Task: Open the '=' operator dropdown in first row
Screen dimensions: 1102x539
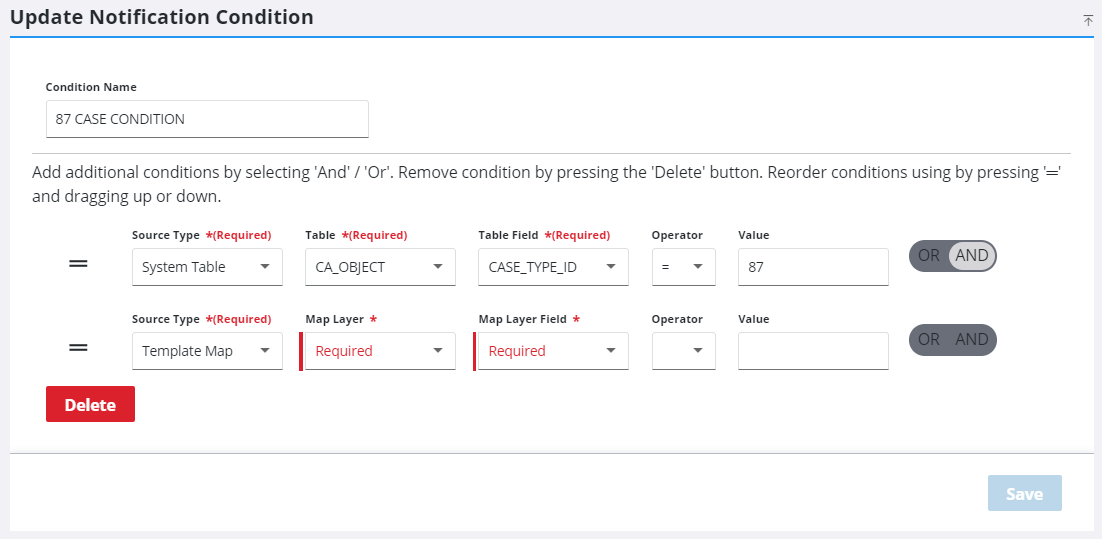Action: point(684,267)
